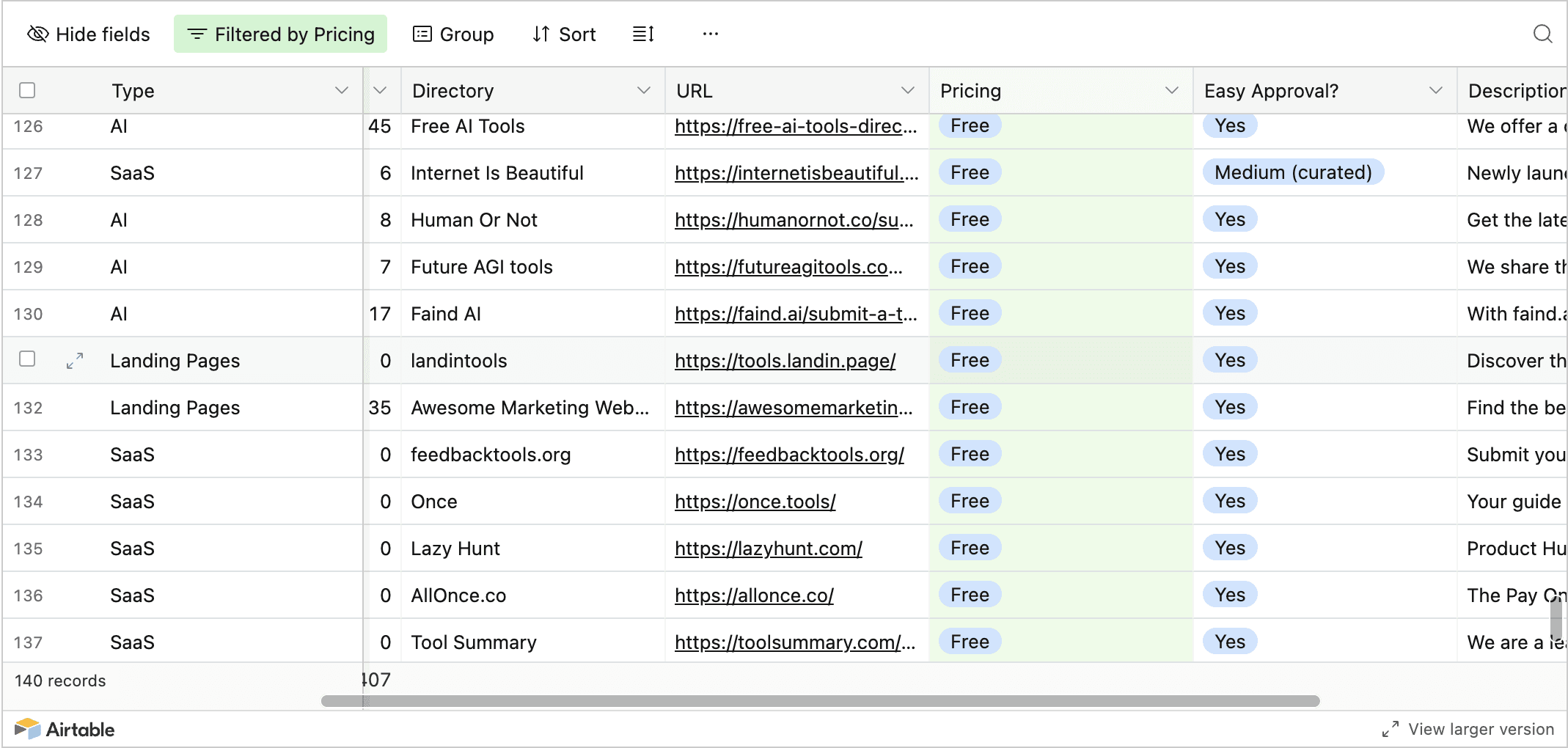
Task: Click the search magnifier icon
Action: coord(1543,34)
